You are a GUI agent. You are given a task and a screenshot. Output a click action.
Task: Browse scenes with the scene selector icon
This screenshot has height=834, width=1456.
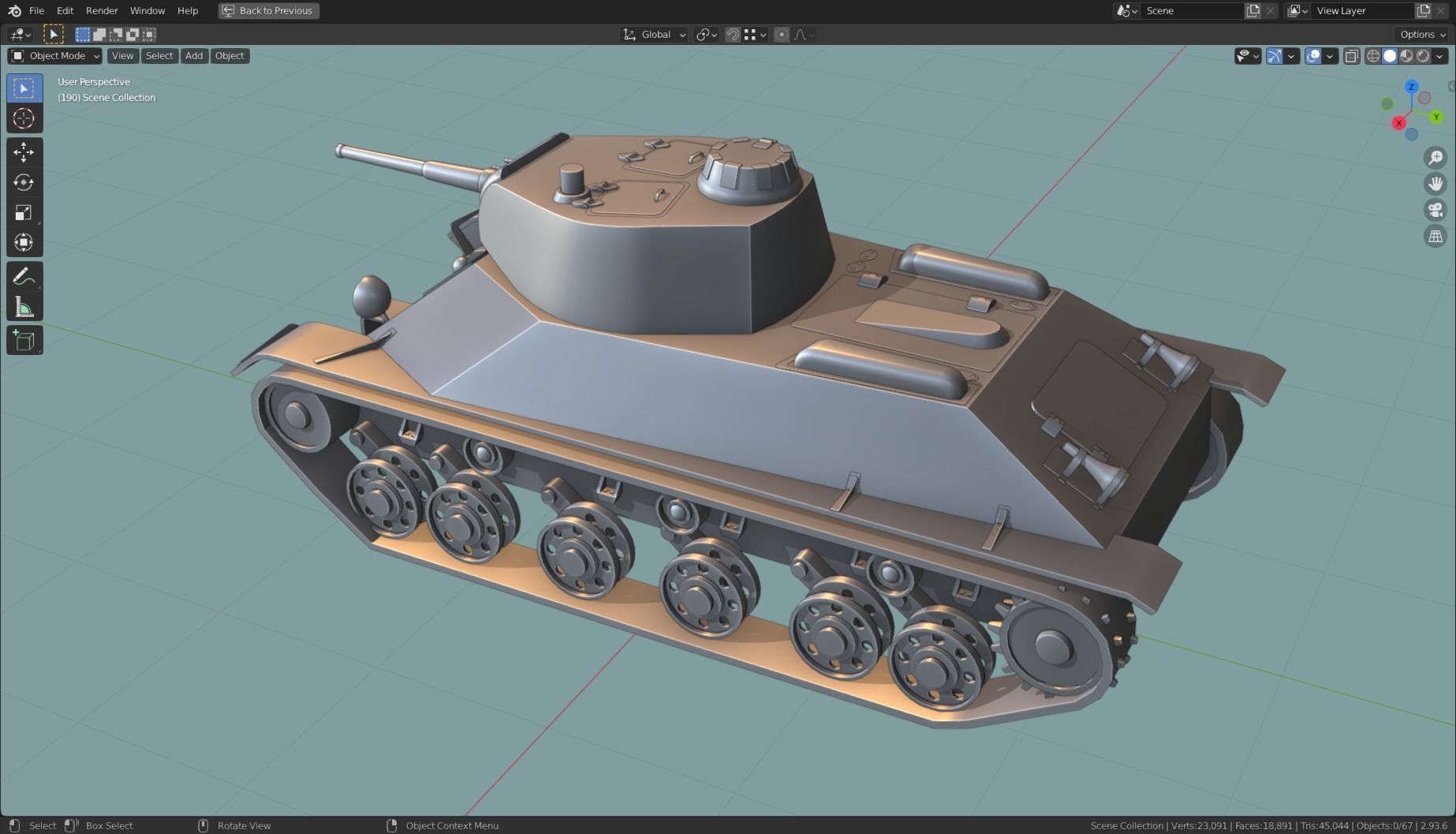point(1126,10)
